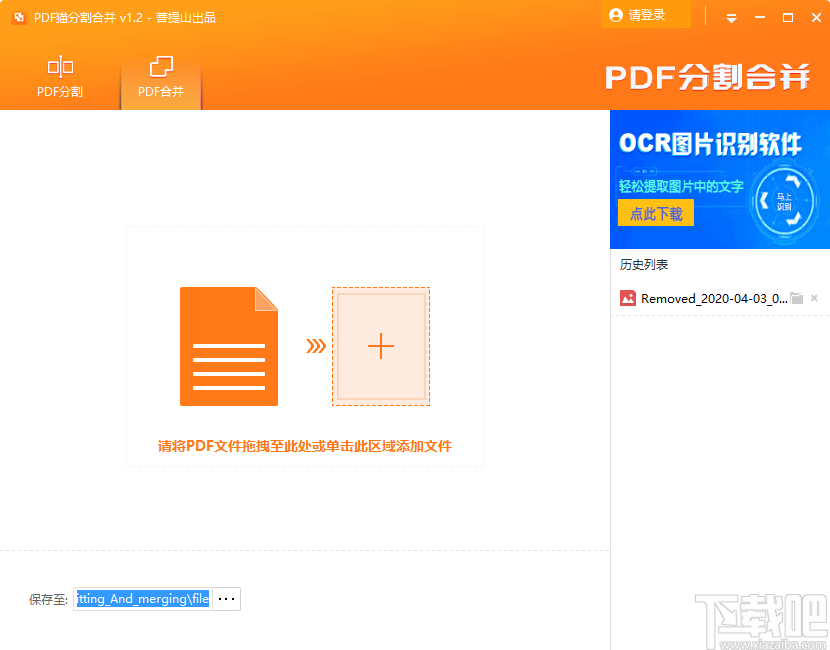Delete the Removed history entry via its x icon
Screen dimensions: 830x650
pos(815,297)
